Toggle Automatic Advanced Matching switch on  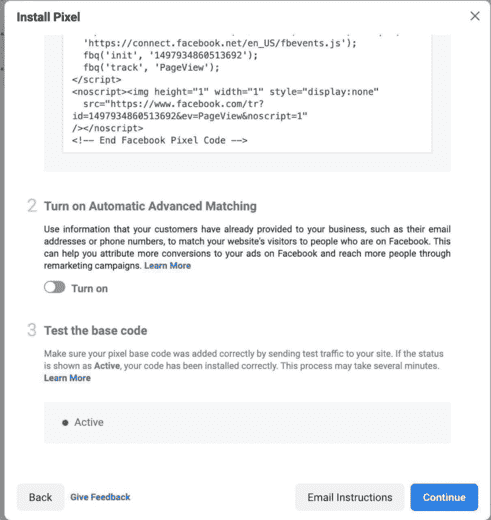(x=55, y=287)
